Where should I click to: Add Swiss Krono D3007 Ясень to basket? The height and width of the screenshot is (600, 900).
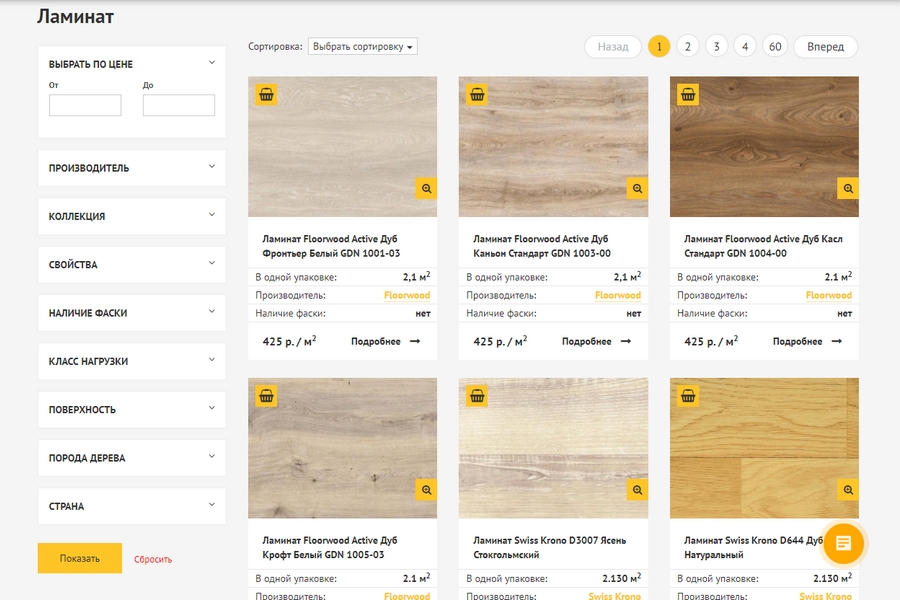click(x=477, y=396)
